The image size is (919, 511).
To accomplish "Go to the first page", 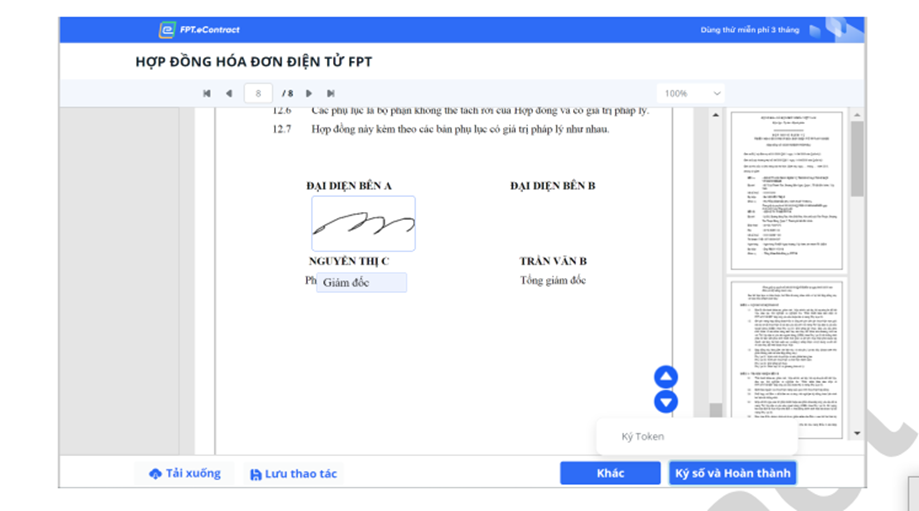I will [x=207, y=94].
